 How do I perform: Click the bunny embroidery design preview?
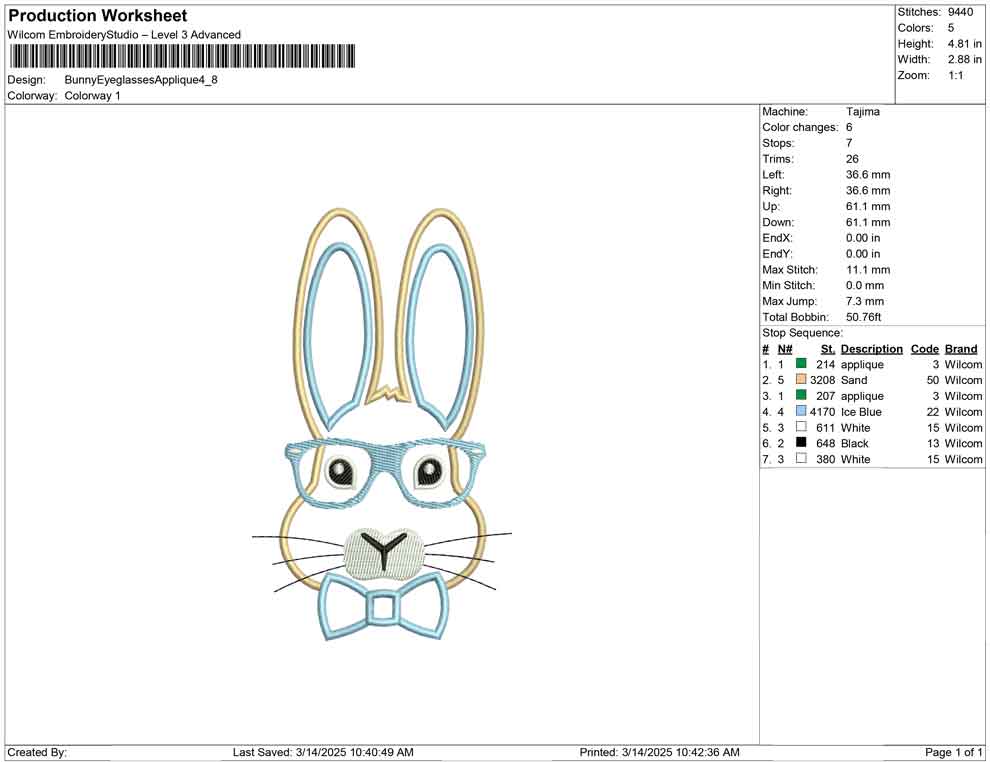(383, 424)
